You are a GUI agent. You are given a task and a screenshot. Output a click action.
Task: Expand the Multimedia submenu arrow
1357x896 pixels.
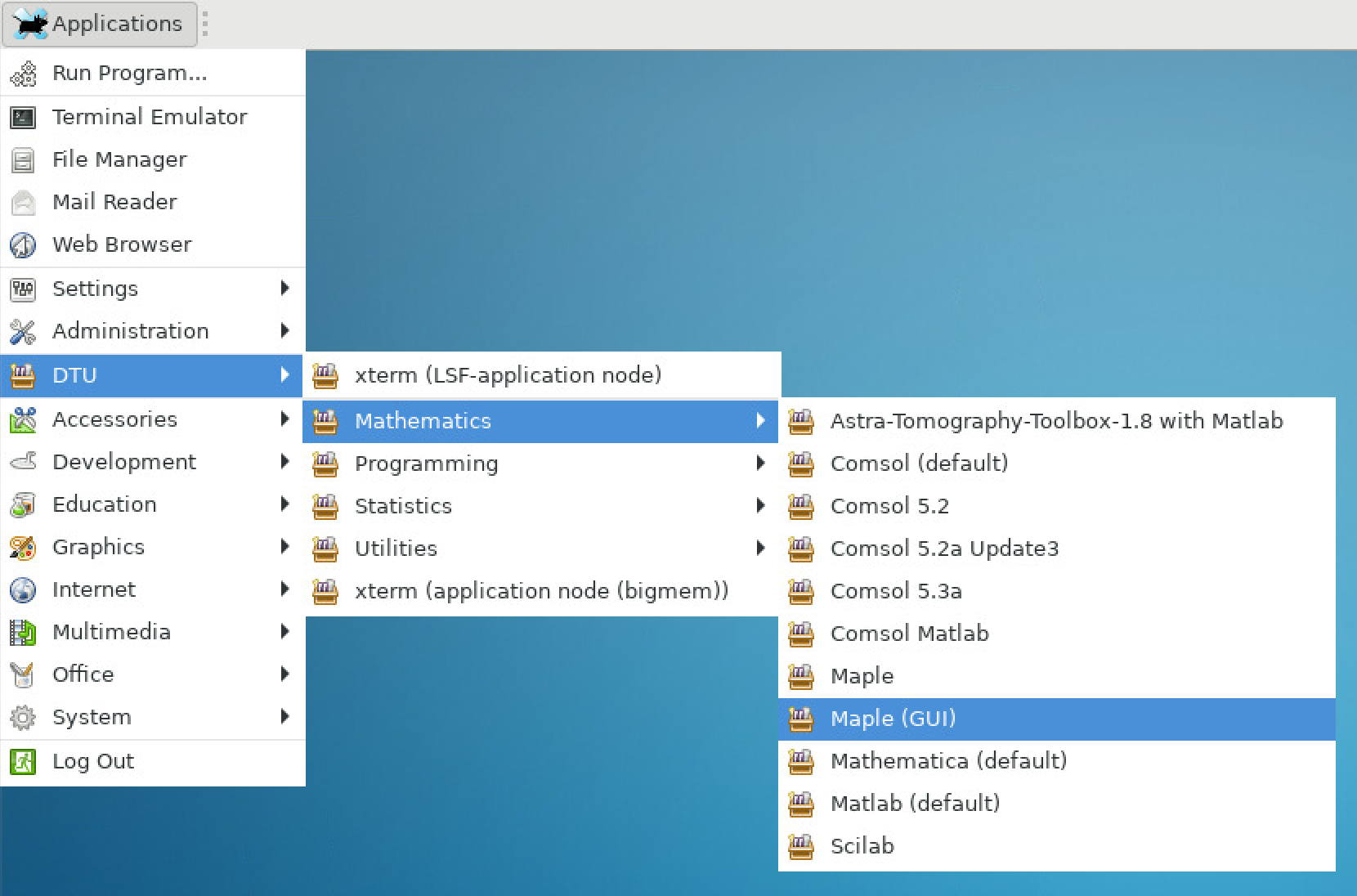[284, 631]
